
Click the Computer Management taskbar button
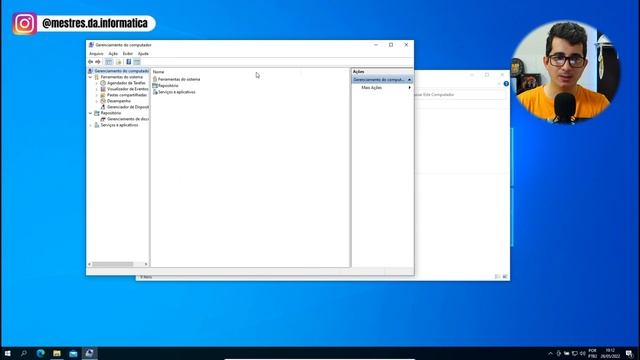pyautogui.click(x=89, y=353)
